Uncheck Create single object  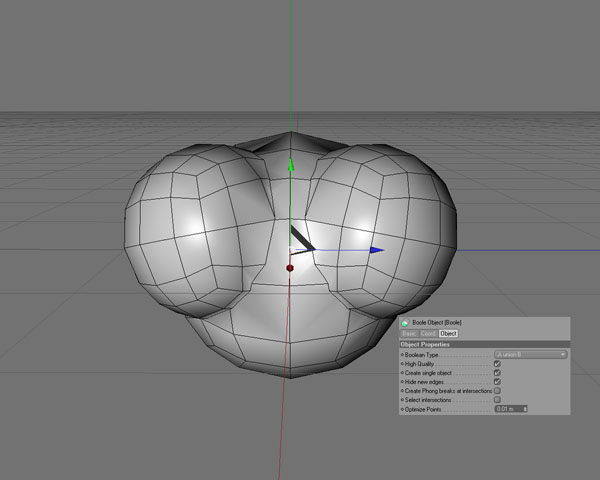point(497,372)
